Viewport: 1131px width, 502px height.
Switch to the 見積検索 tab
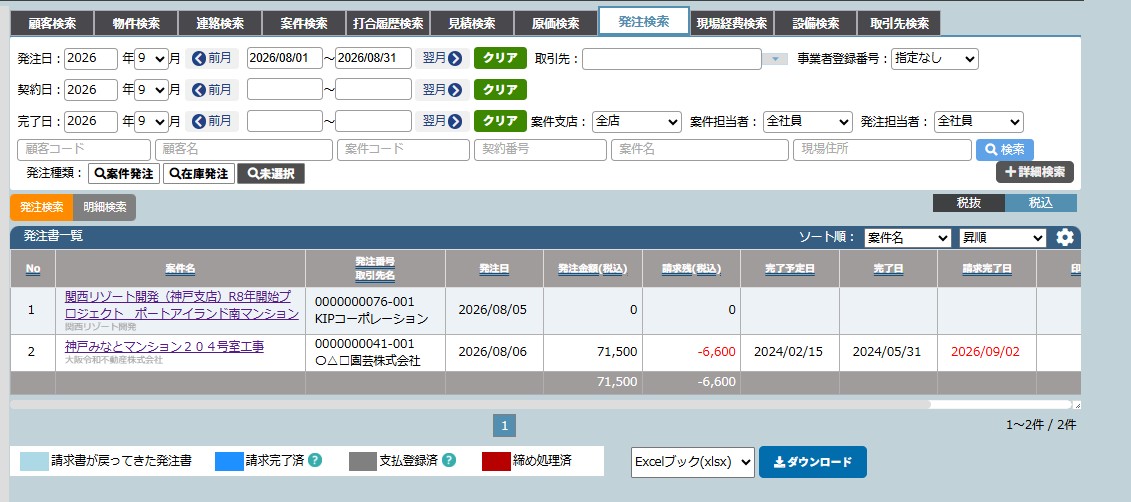pos(472,23)
